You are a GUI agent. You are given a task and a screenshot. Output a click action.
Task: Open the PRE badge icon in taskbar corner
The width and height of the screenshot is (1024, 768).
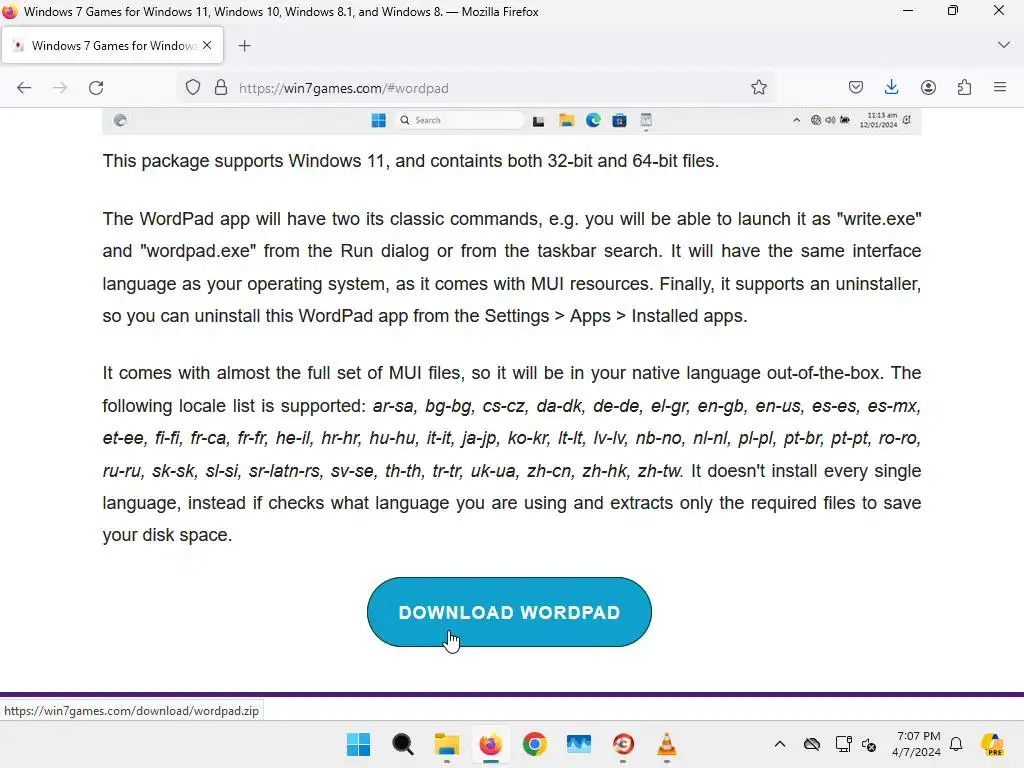(993, 744)
